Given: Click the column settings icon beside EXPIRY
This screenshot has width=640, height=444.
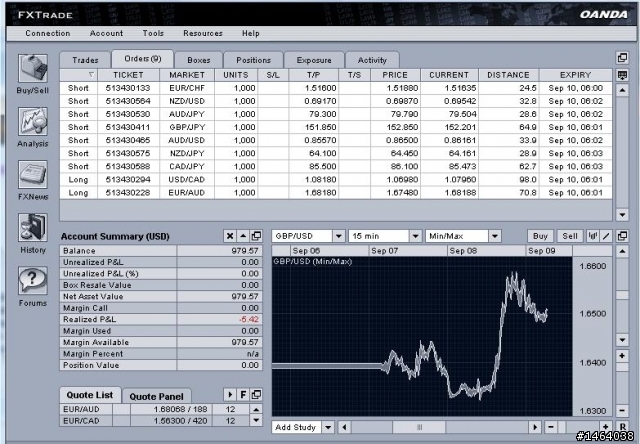Looking at the screenshot, I should click(622, 75).
